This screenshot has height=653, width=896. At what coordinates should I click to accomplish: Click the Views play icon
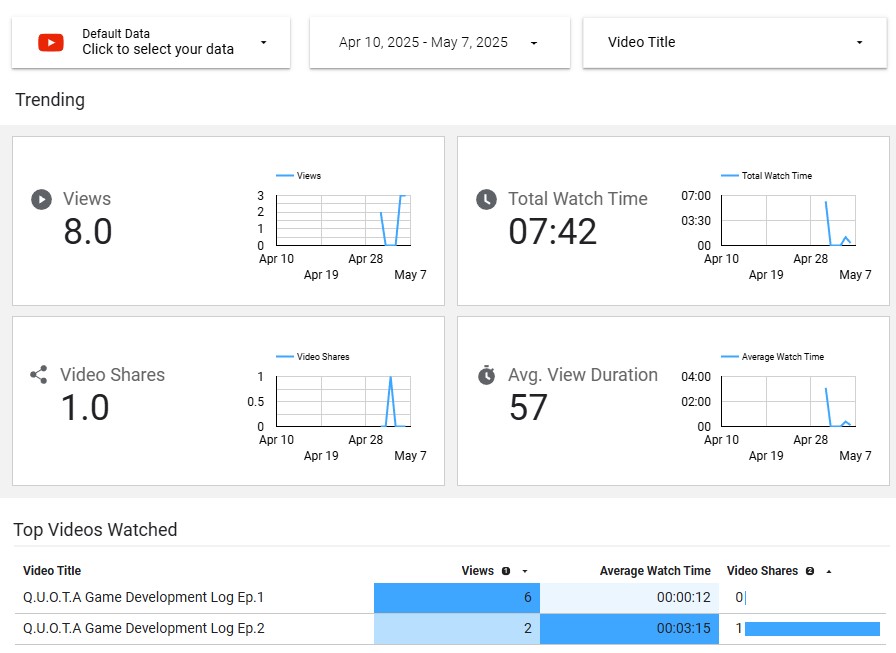tap(41, 199)
